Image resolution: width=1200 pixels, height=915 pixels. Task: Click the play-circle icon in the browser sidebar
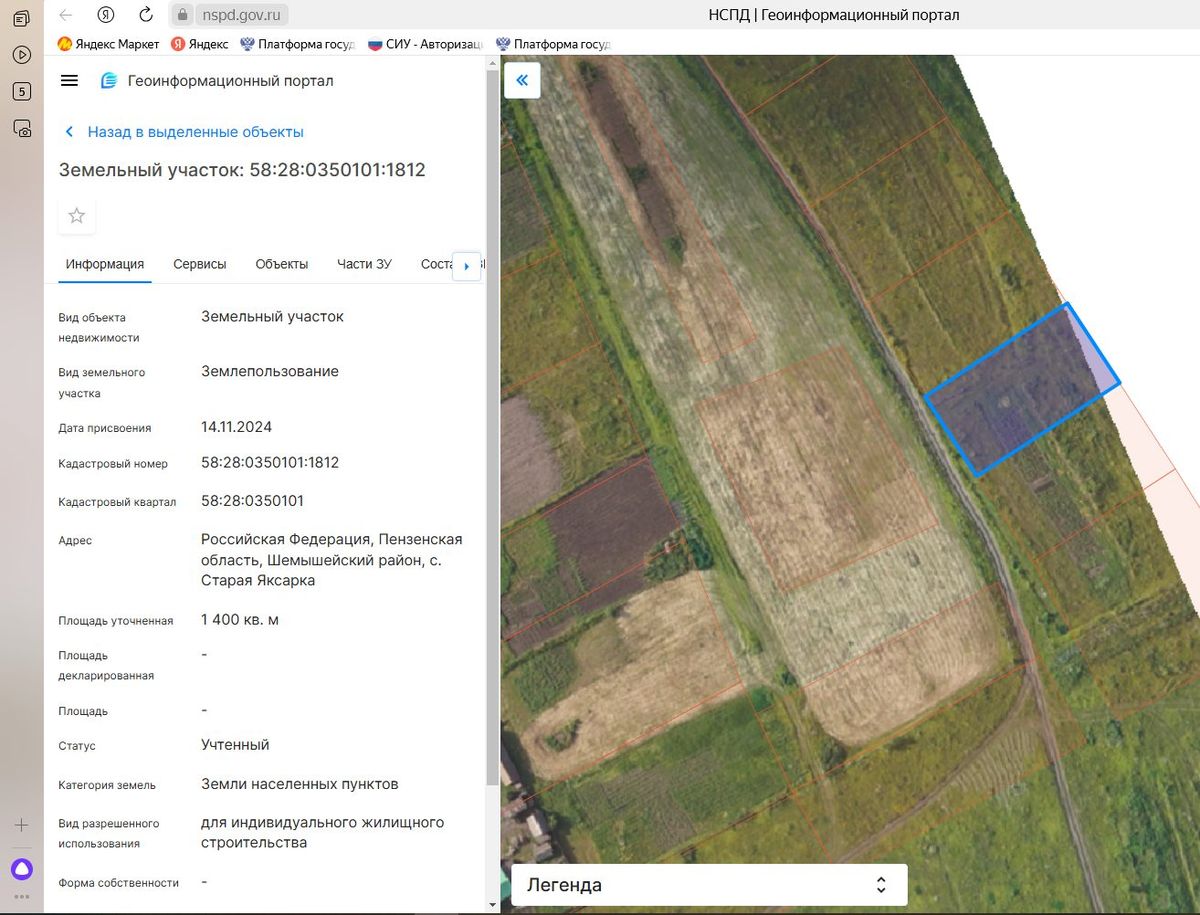21,55
